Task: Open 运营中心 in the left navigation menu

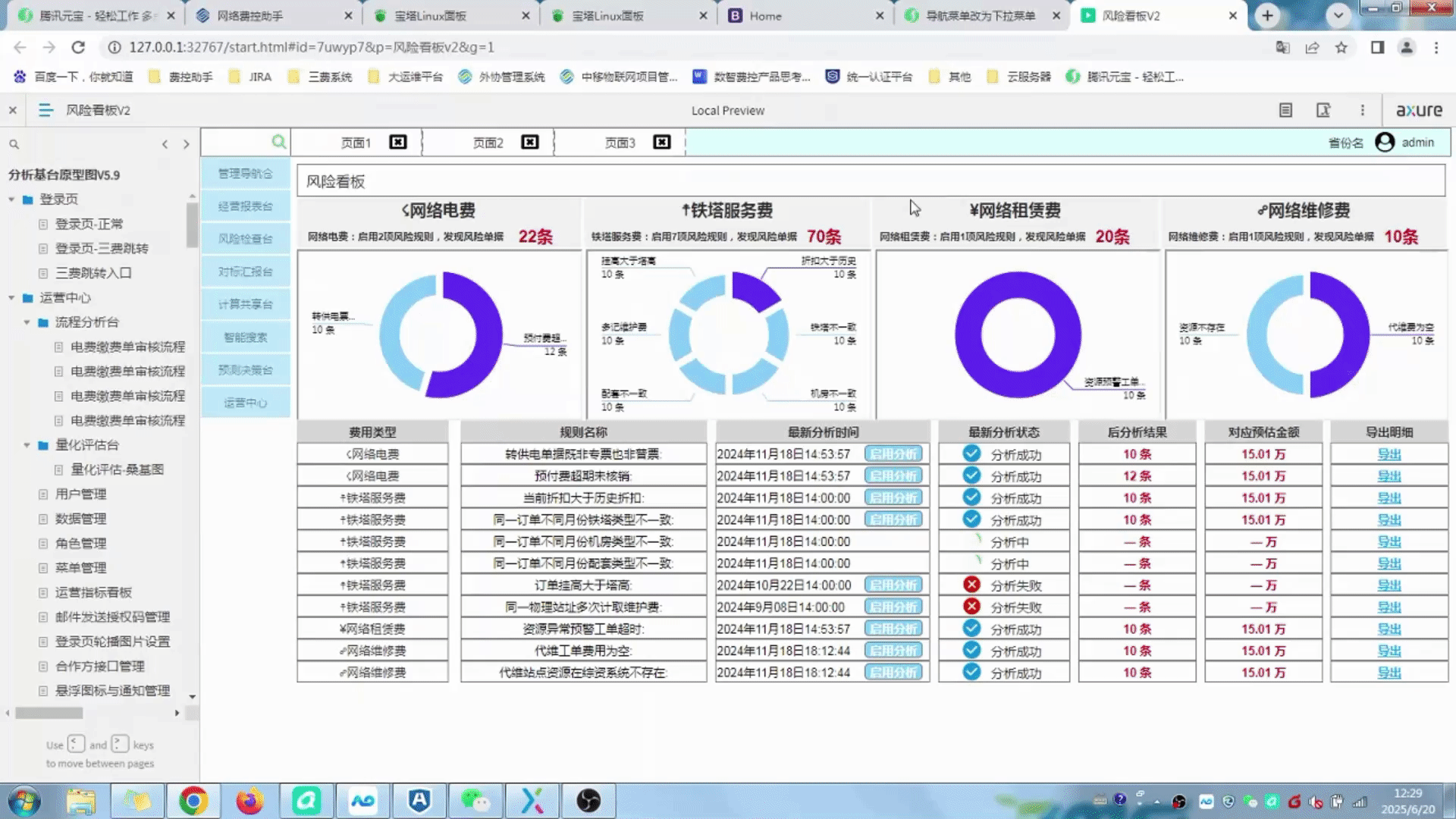Action: 245,403
